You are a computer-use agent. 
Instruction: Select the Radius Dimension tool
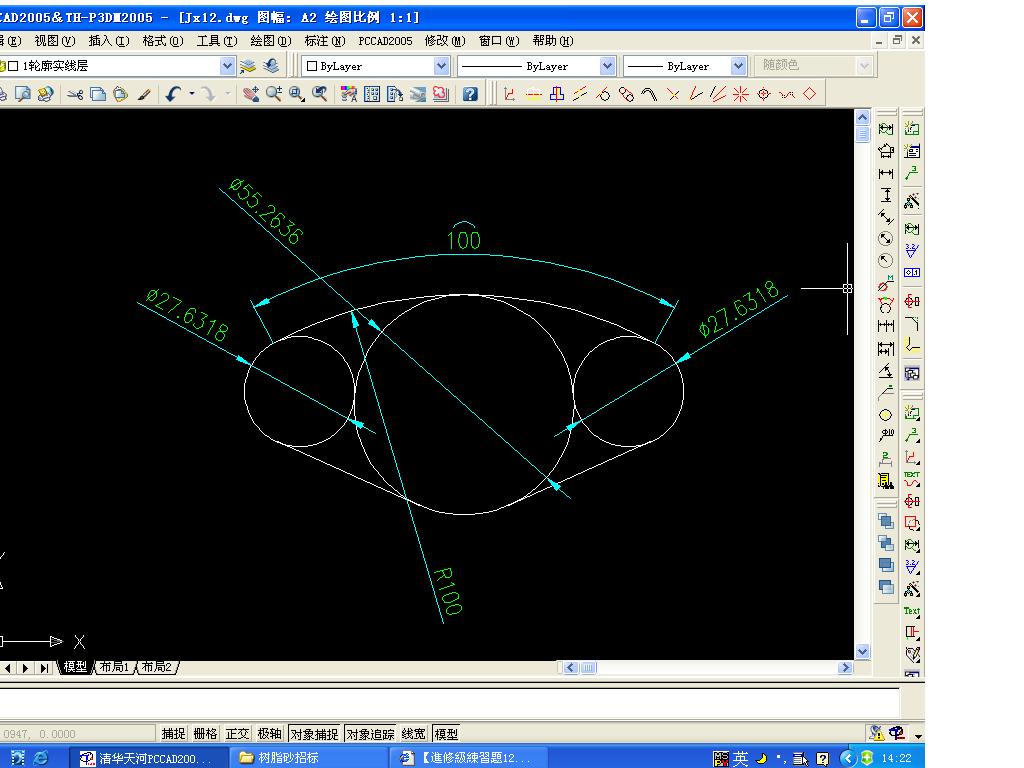click(x=886, y=261)
